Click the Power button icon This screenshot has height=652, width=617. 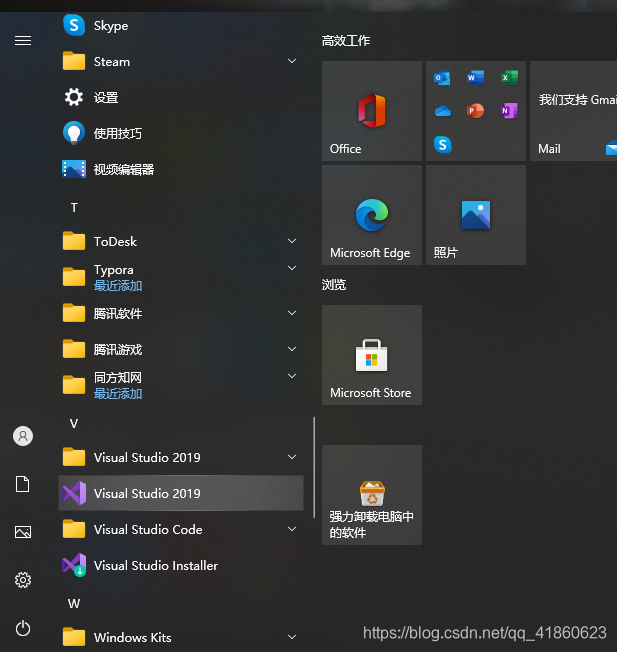[x=23, y=628]
